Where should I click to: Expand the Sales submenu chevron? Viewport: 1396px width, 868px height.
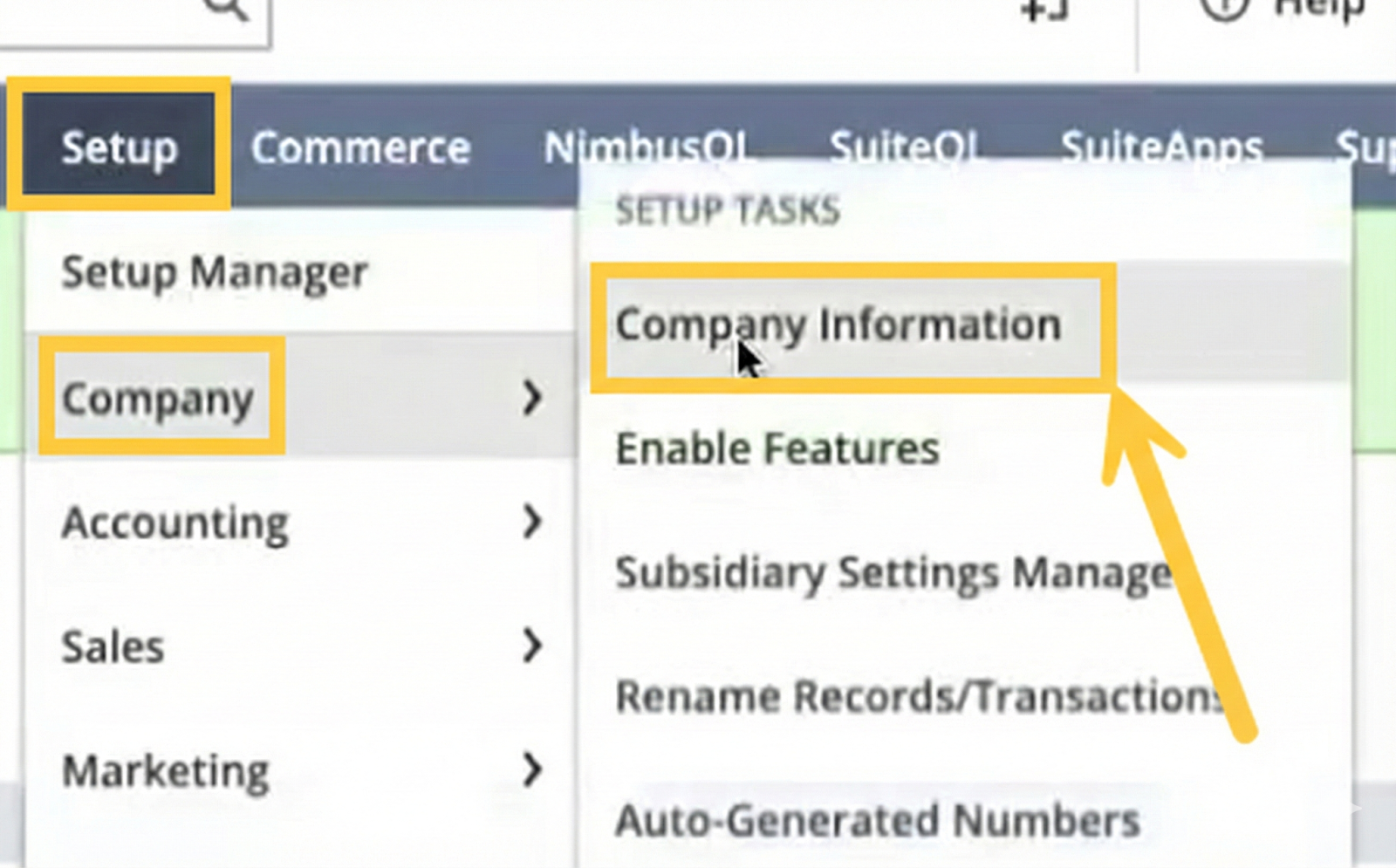(x=531, y=646)
